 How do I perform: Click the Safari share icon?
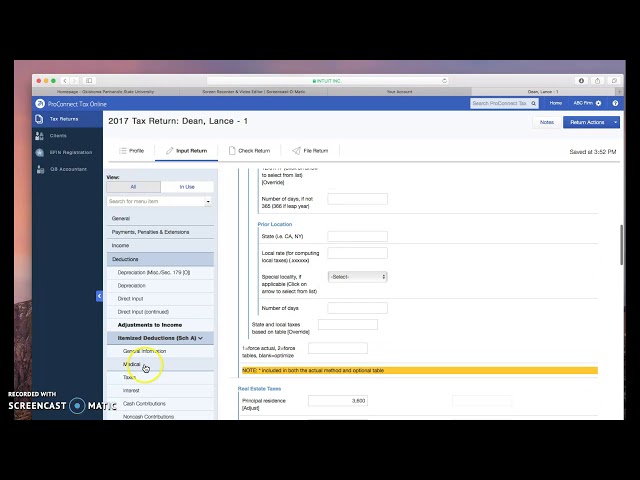[x=598, y=81]
